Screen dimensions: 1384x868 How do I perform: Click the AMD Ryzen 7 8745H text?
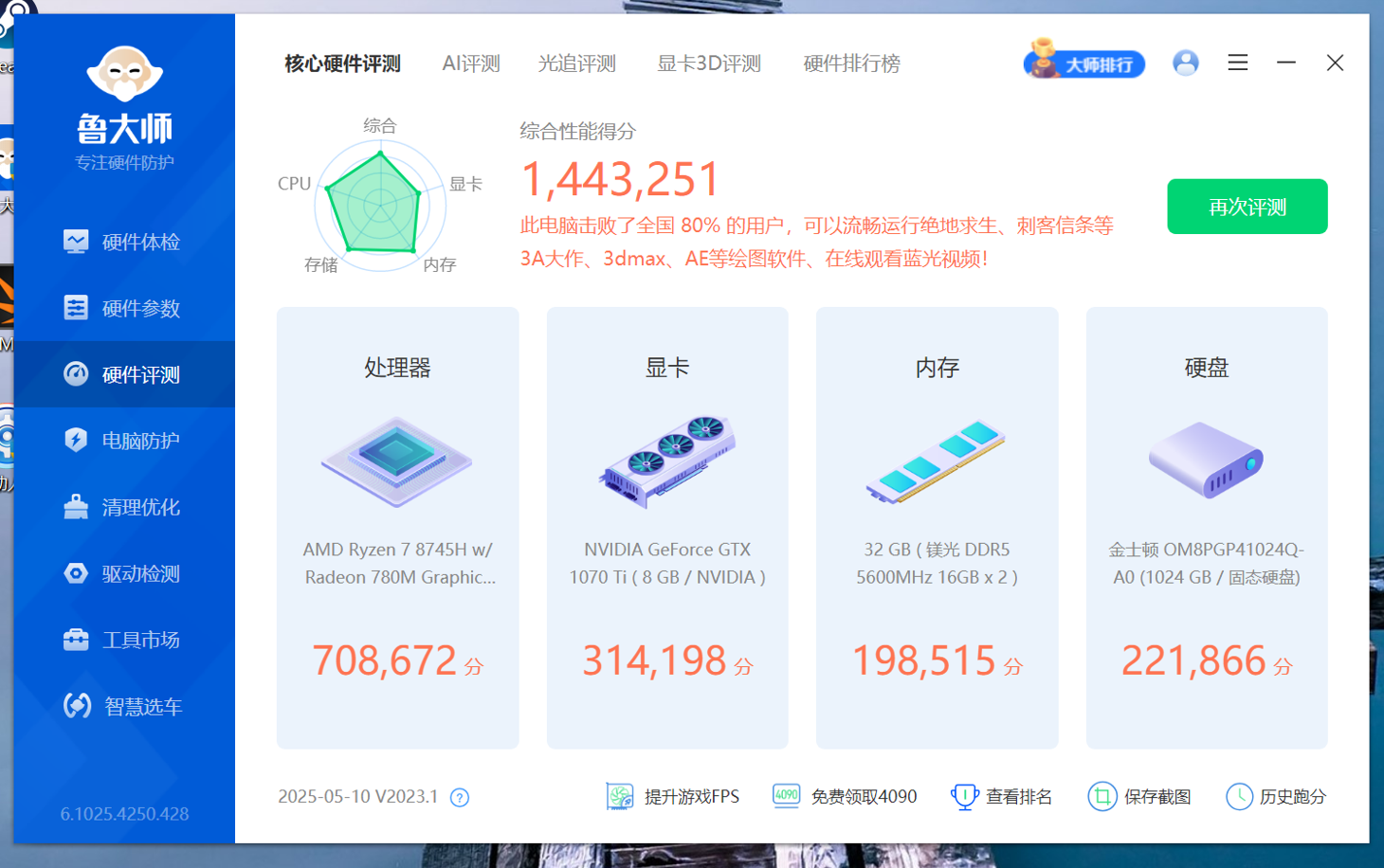click(398, 563)
